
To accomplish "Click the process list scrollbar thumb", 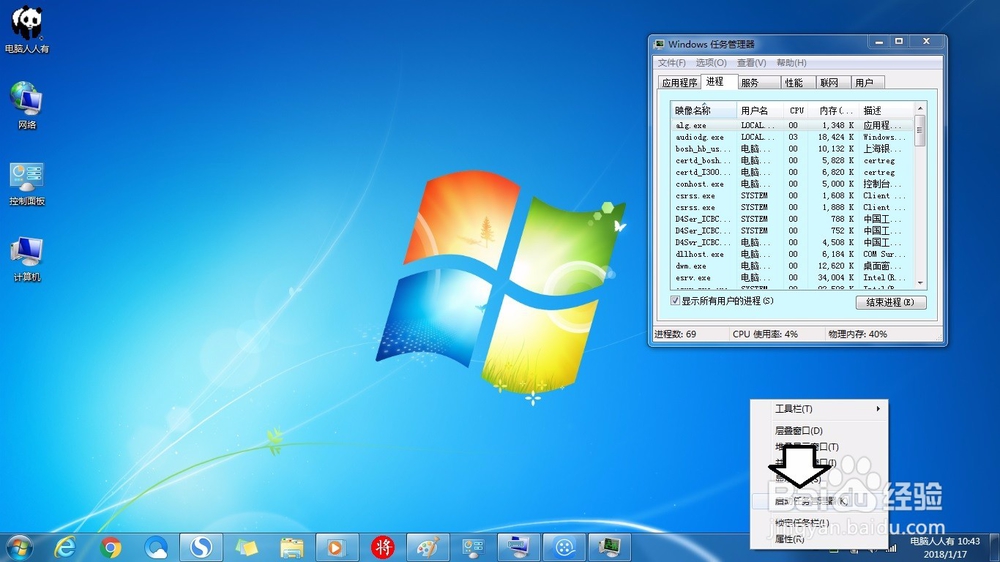I will [920, 131].
